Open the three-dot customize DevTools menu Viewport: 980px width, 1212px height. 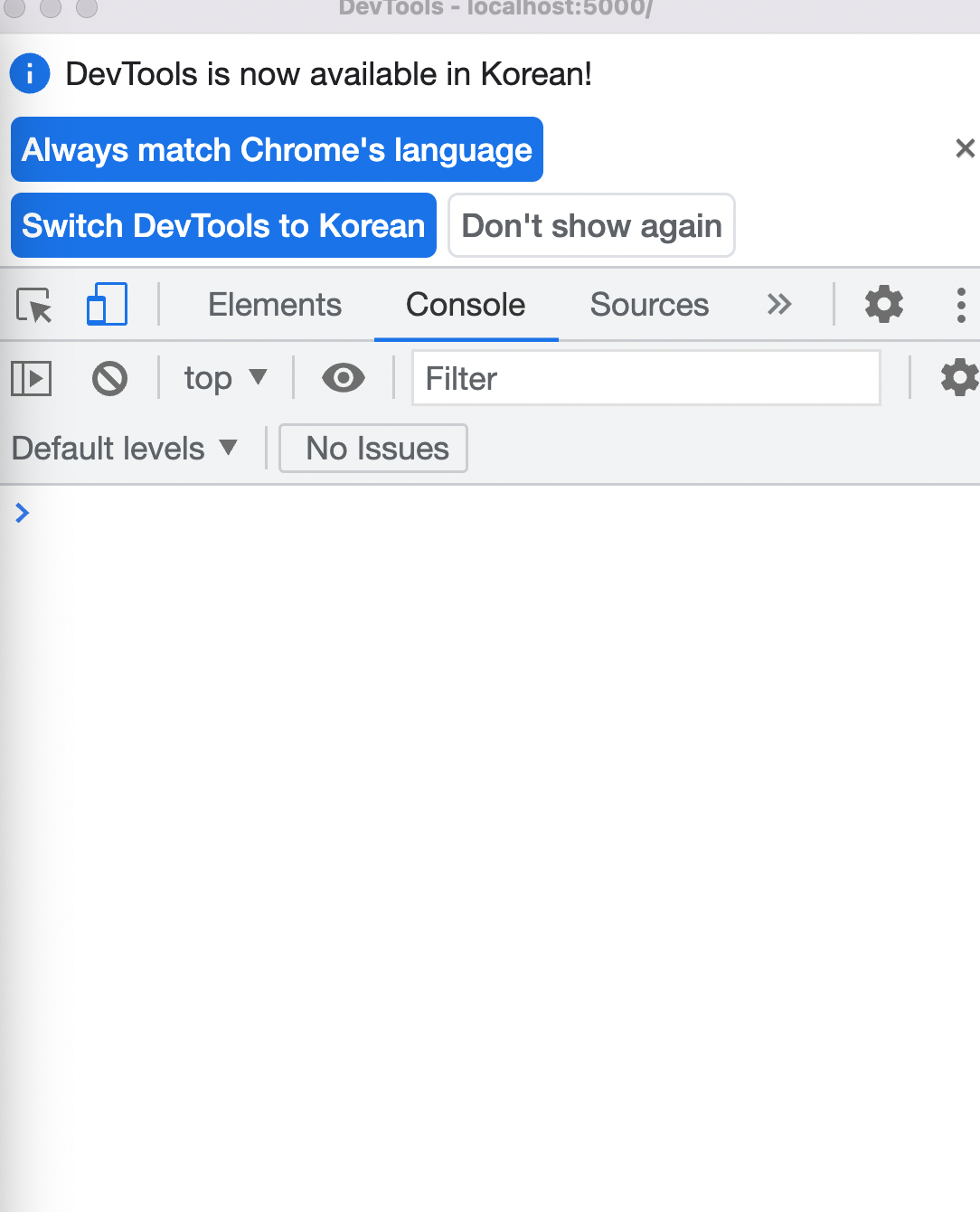(961, 305)
